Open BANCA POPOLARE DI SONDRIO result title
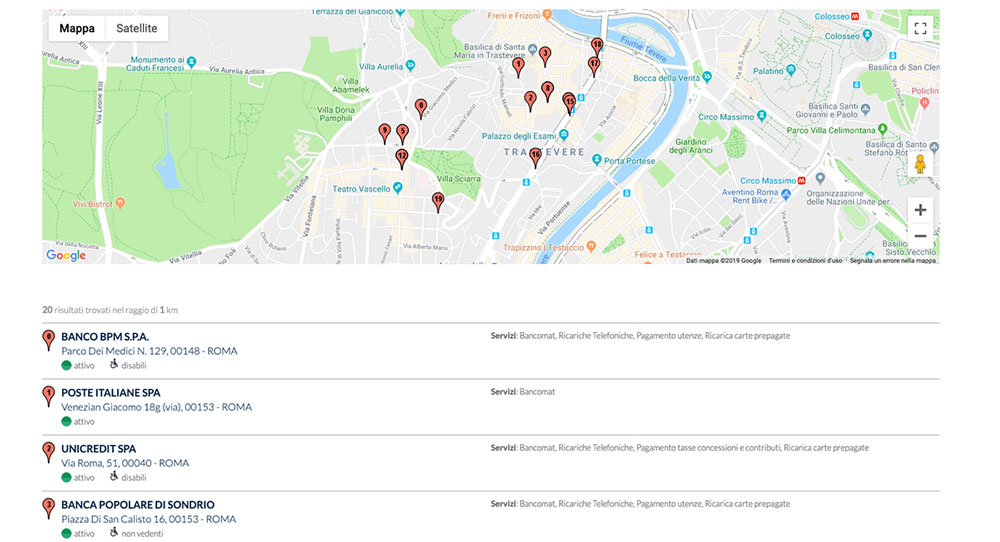The width and height of the screenshot is (1000, 542). coord(138,505)
